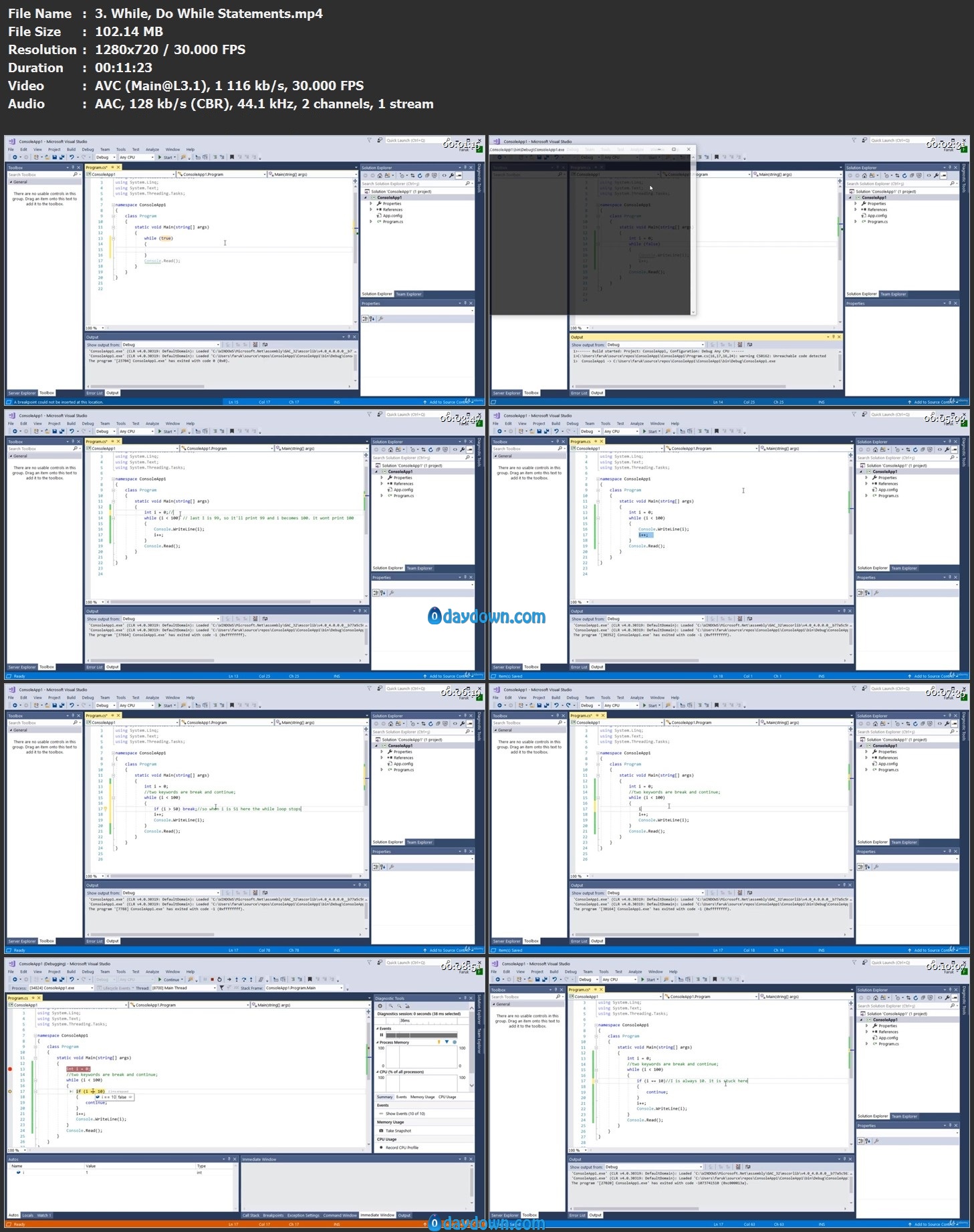Image resolution: width=974 pixels, height=1232 pixels.
Task: Click the lightbulb on line 17 in 00:06:19 frame
Action: 105,809
